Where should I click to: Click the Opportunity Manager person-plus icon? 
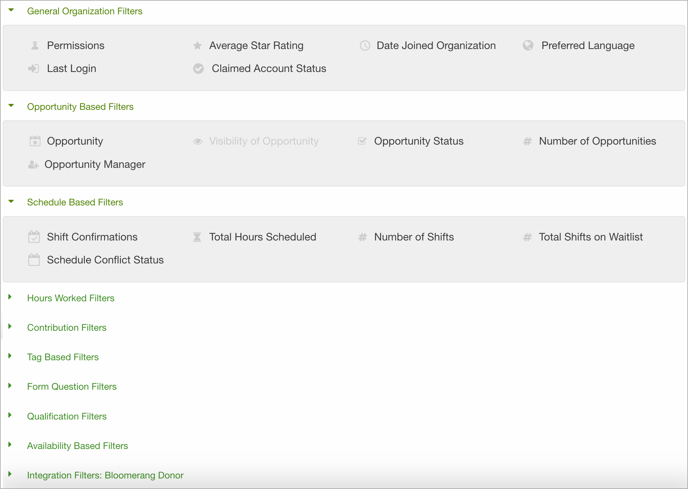coord(33,165)
